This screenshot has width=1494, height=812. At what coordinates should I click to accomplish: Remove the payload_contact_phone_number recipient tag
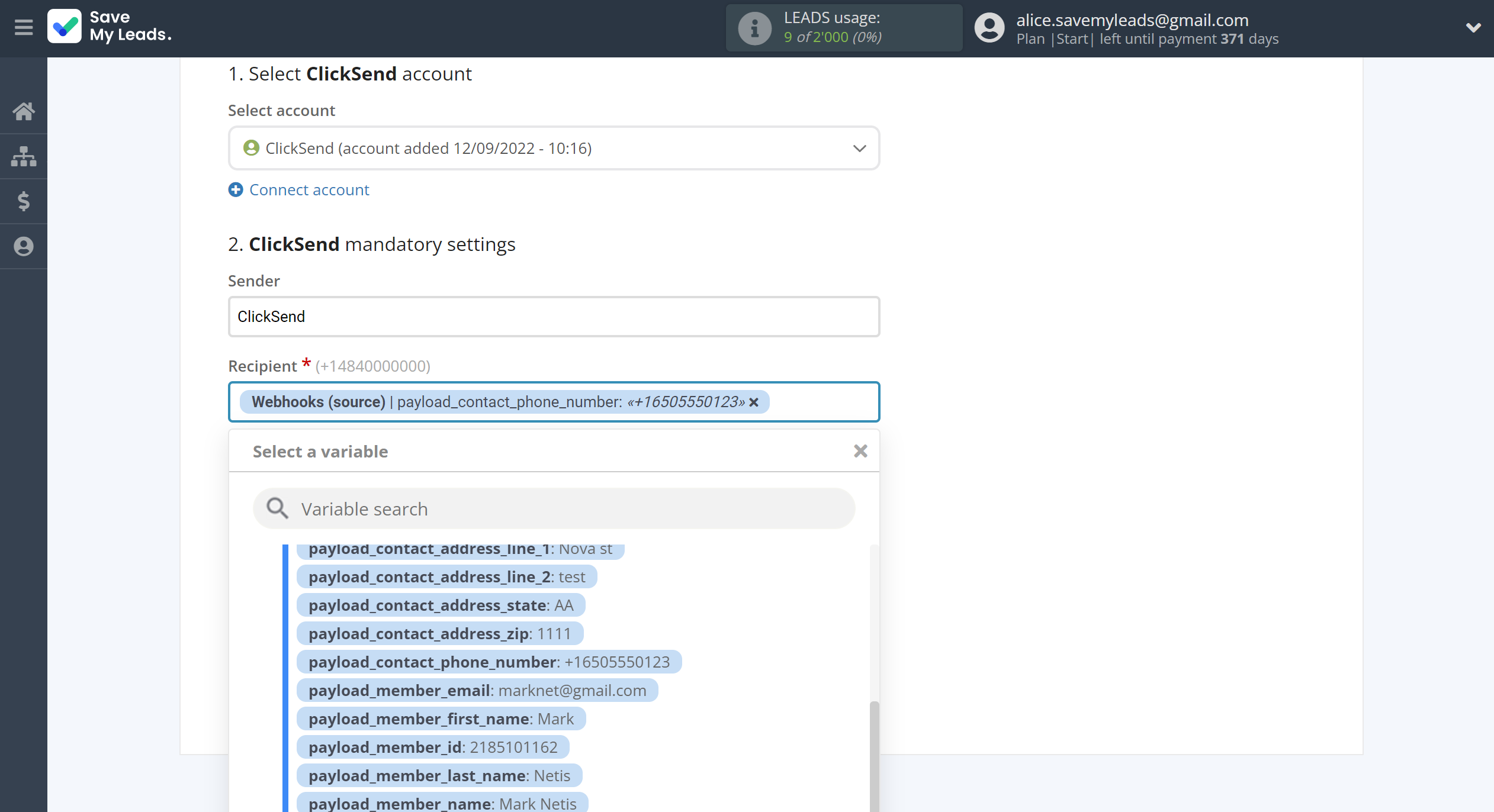pos(754,402)
